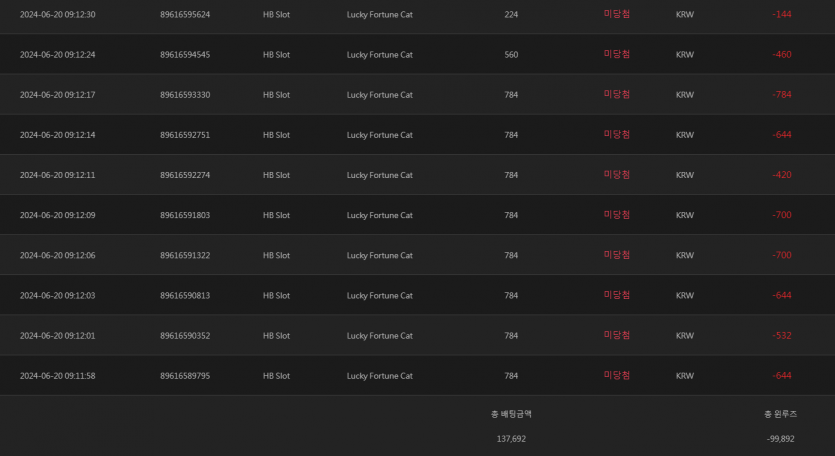835x456 pixels.
Task: Click transaction ID 89616590352
Action: click(185, 336)
